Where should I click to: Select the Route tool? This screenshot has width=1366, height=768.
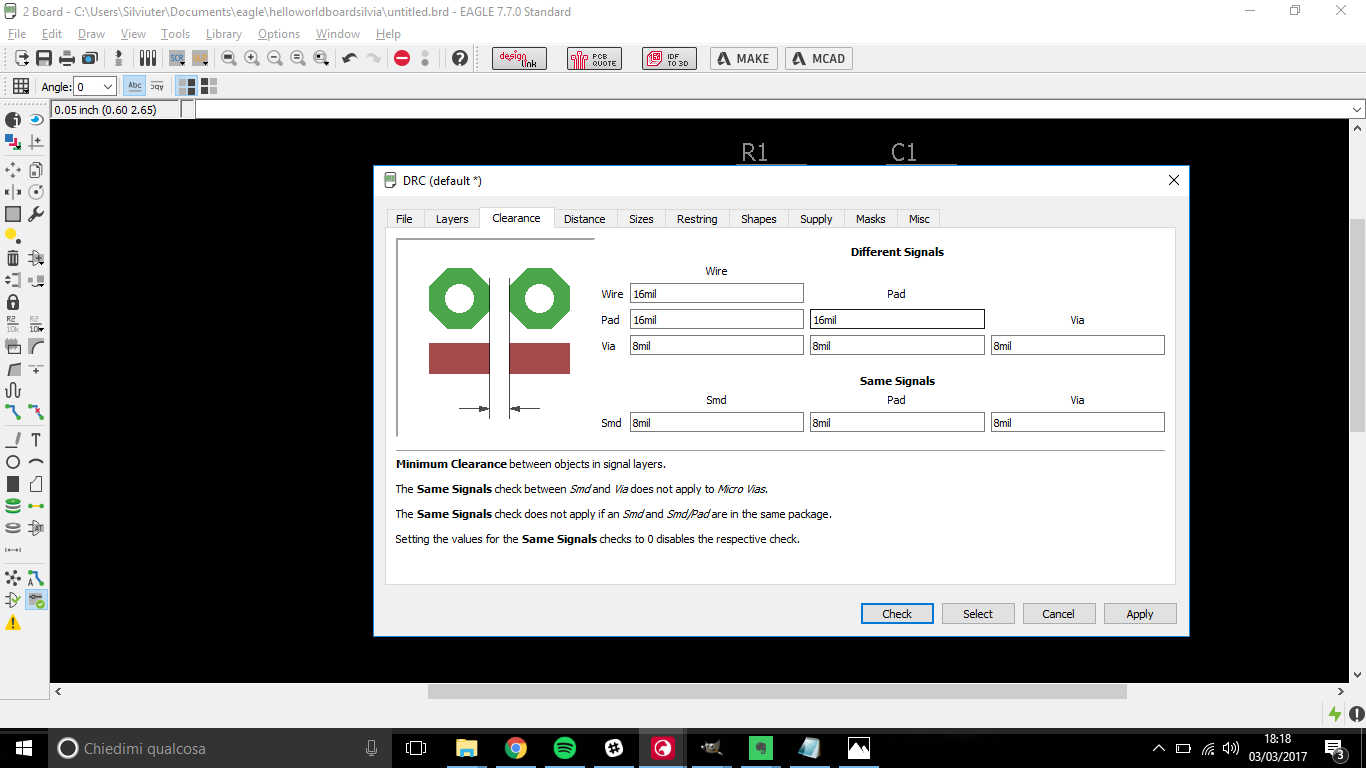tap(13, 412)
